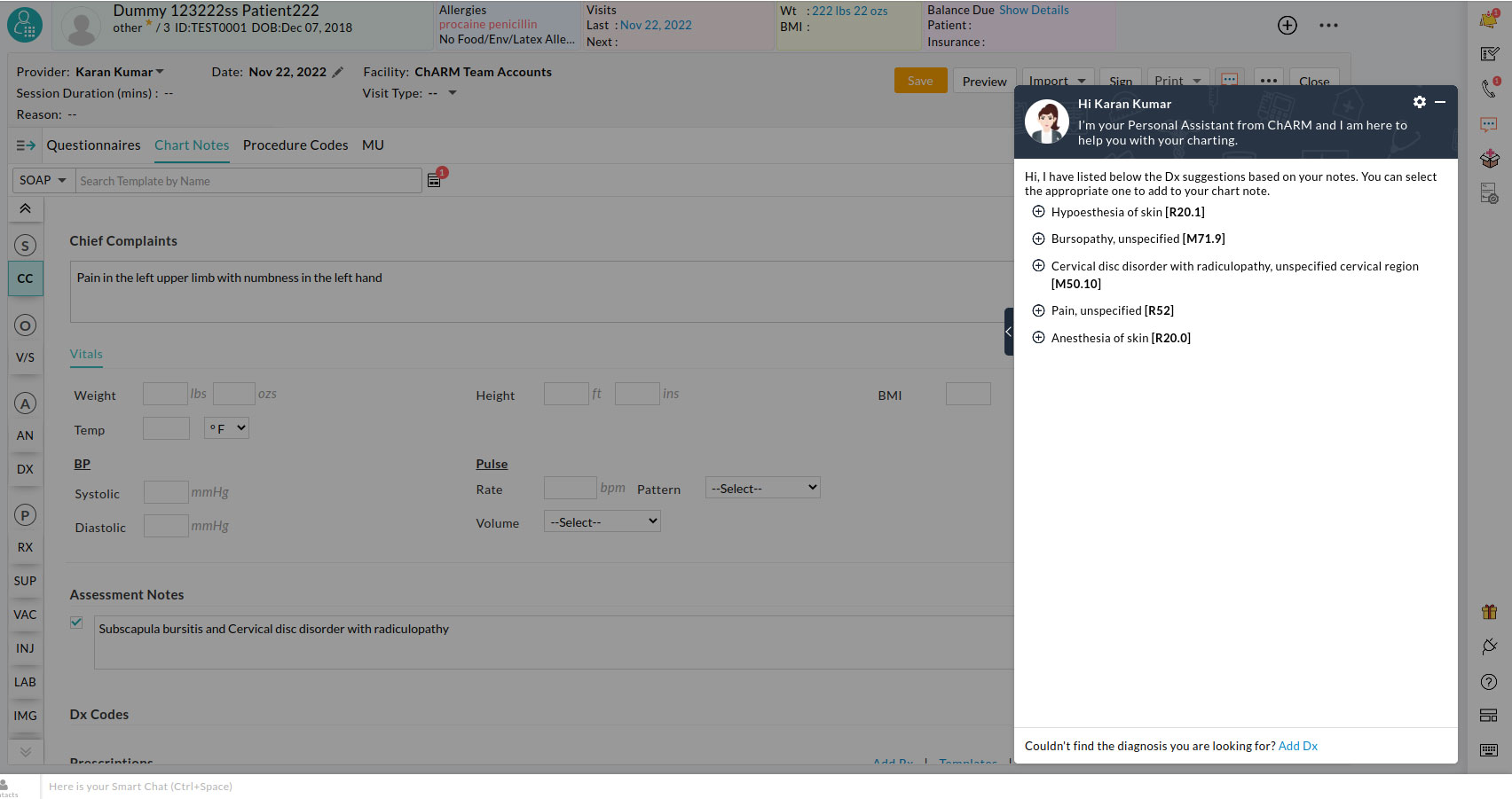Click the Add Dx link

click(x=1297, y=746)
